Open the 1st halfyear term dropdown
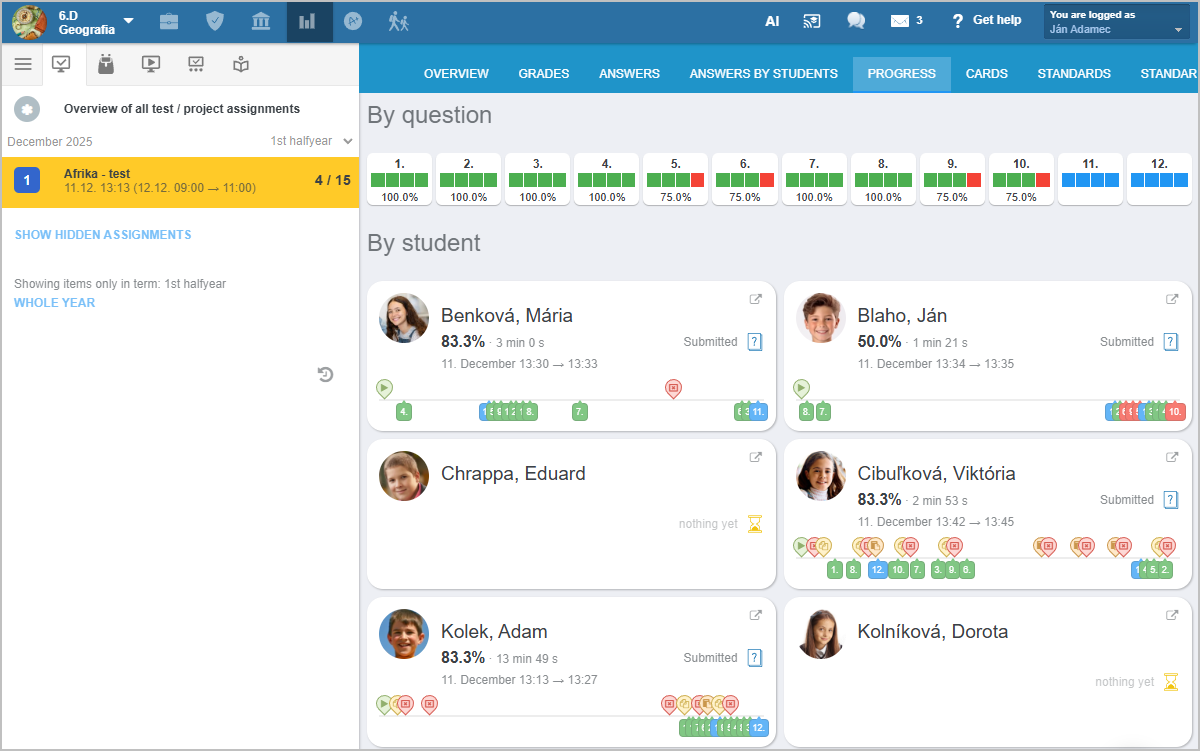Screen dimensions: 1200x751 point(311,141)
